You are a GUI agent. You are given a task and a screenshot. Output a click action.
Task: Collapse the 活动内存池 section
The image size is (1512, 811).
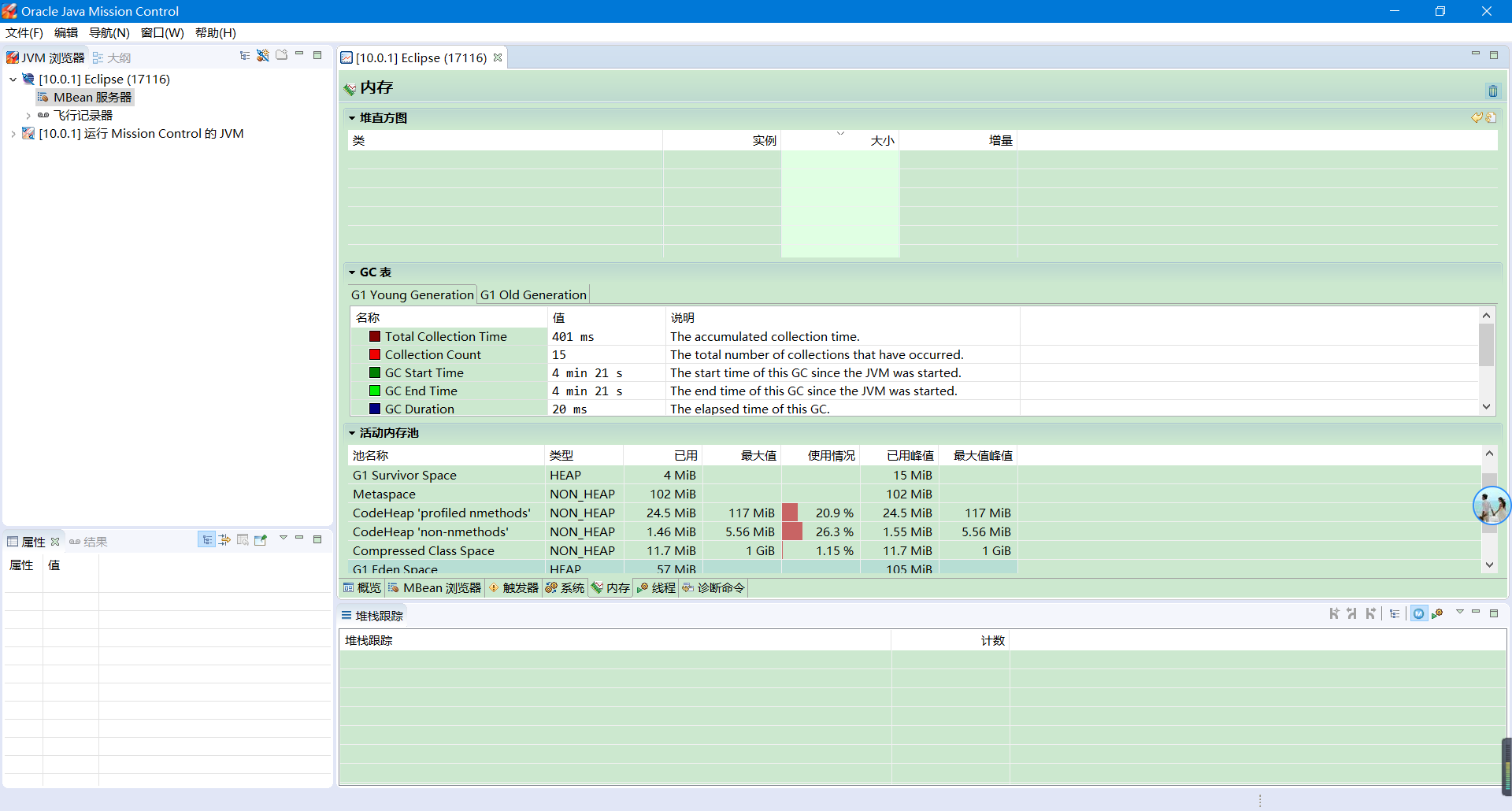pos(352,433)
